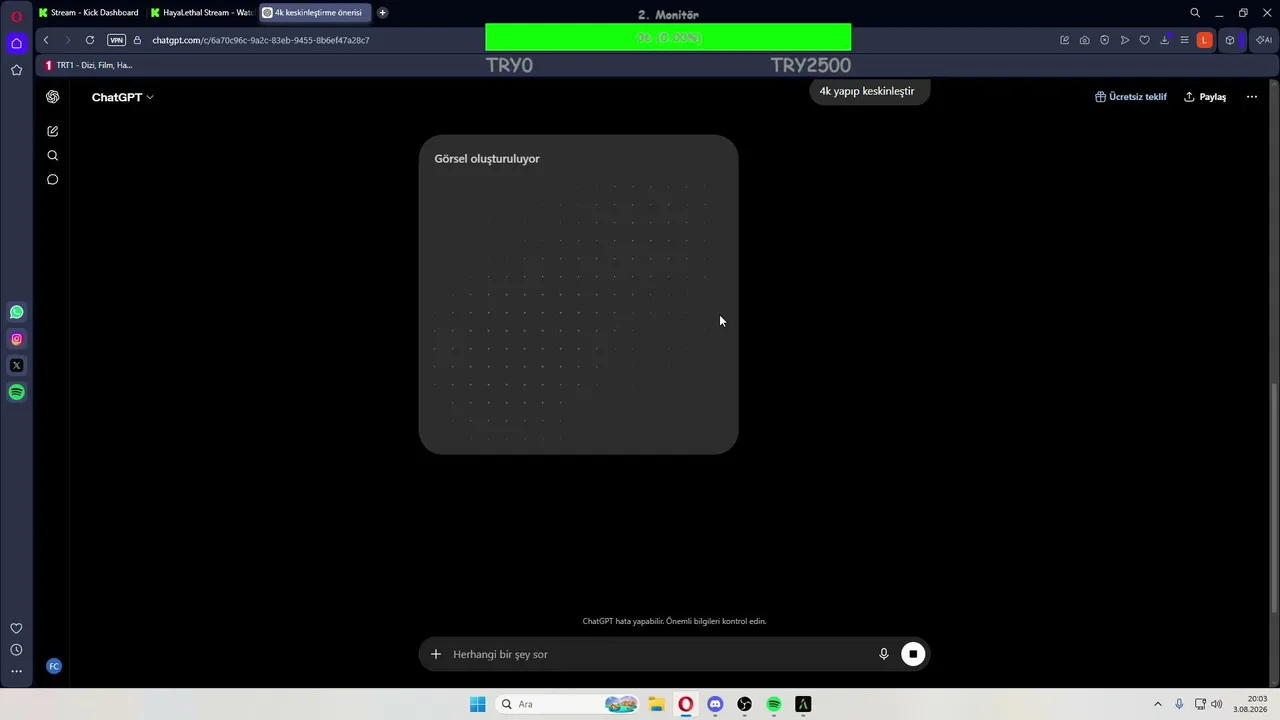Stop generation with the stop button
1280x720 pixels.
coord(913,654)
